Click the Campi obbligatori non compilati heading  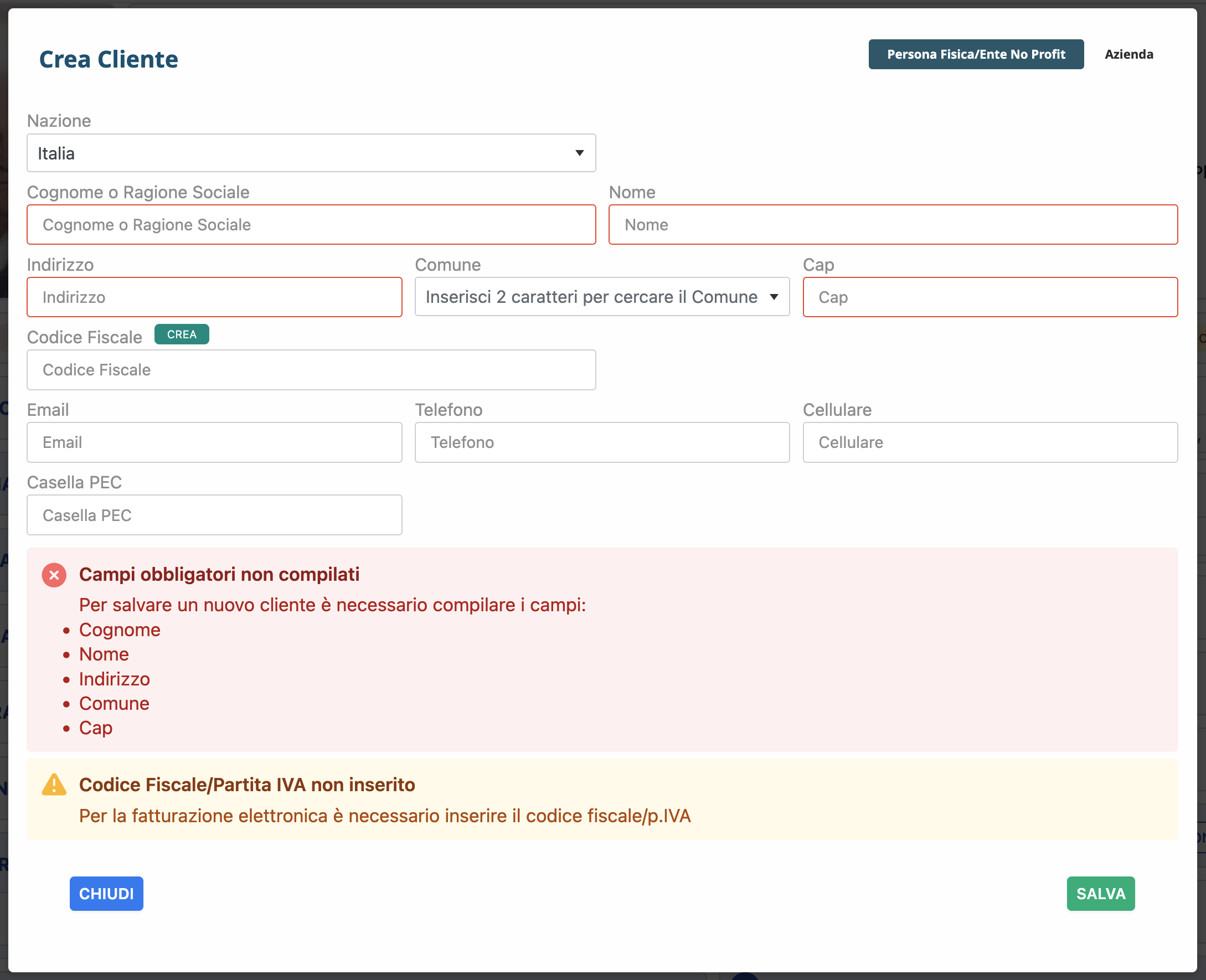219,575
